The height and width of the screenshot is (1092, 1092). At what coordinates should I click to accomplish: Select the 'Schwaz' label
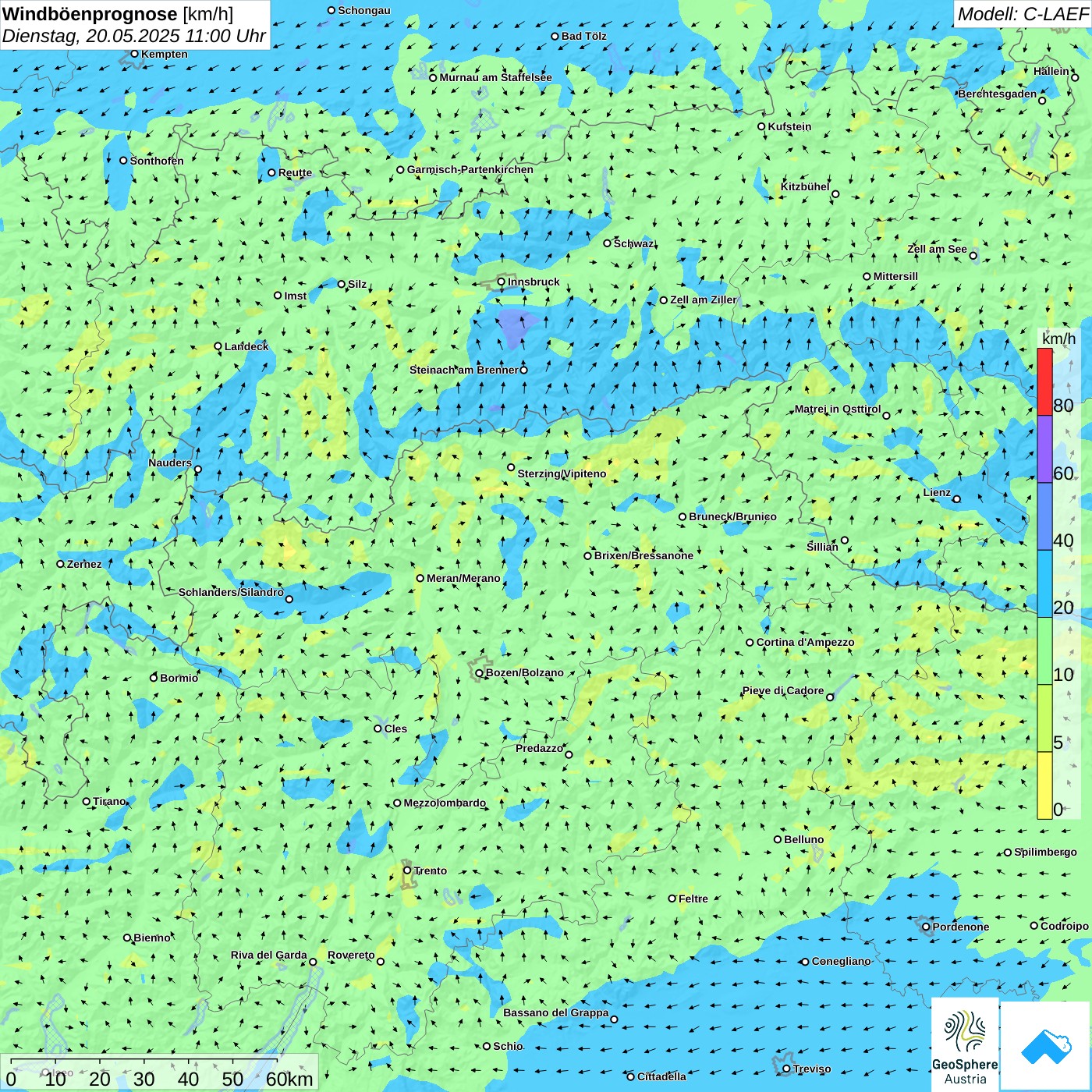634,243
